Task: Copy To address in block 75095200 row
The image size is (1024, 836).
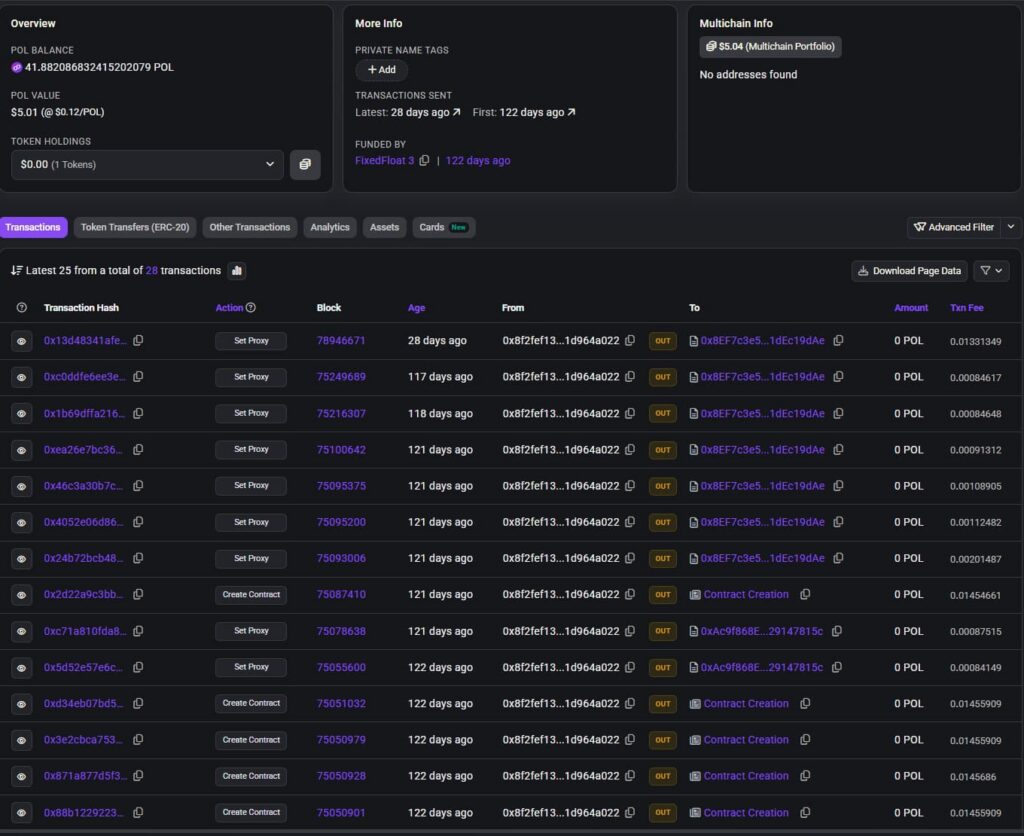Action: pos(839,522)
